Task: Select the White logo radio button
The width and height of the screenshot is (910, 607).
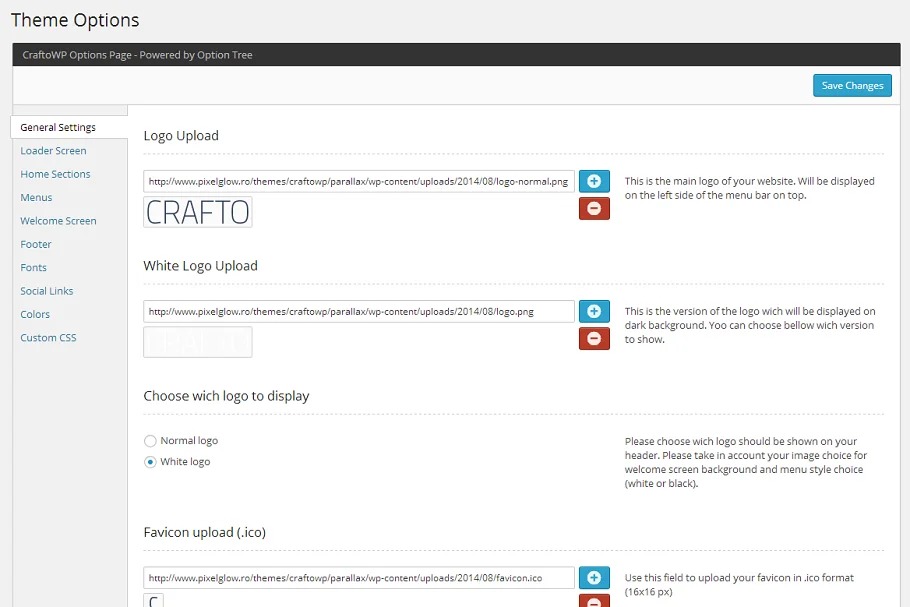Action: pyautogui.click(x=151, y=462)
